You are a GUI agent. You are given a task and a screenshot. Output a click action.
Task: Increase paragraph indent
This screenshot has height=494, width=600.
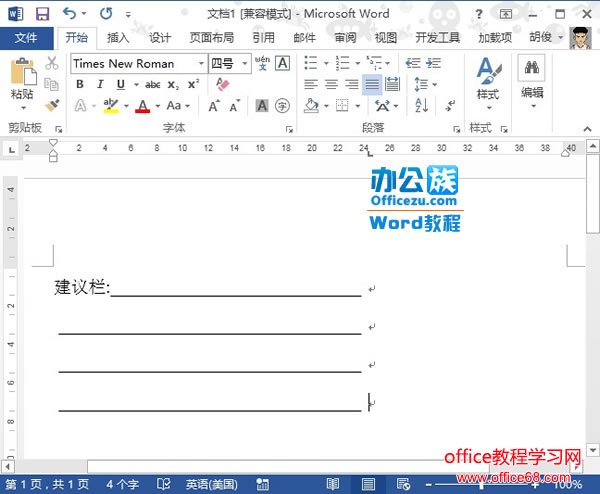tap(433, 63)
